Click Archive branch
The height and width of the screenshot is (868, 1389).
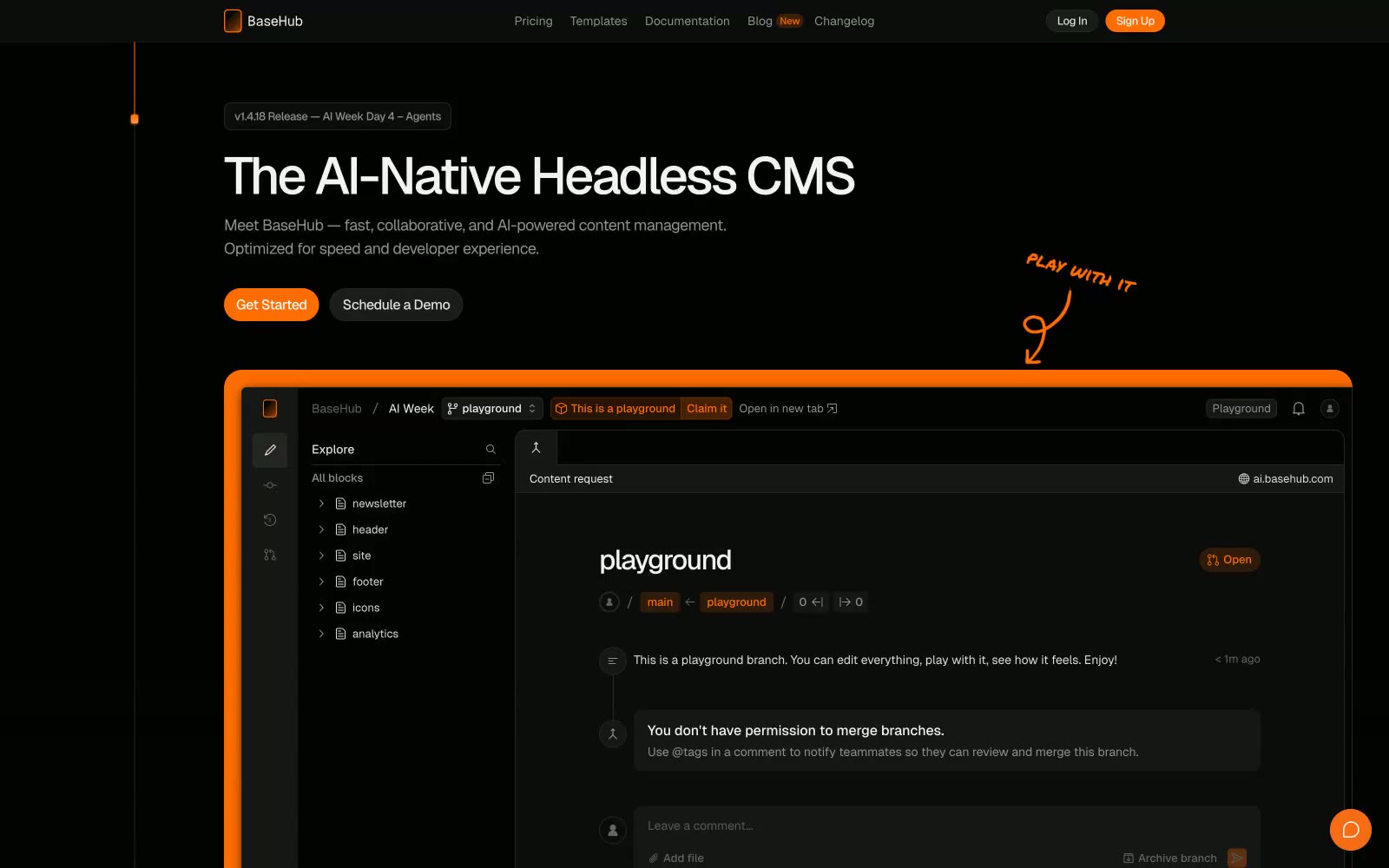pyautogui.click(x=1170, y=858)
